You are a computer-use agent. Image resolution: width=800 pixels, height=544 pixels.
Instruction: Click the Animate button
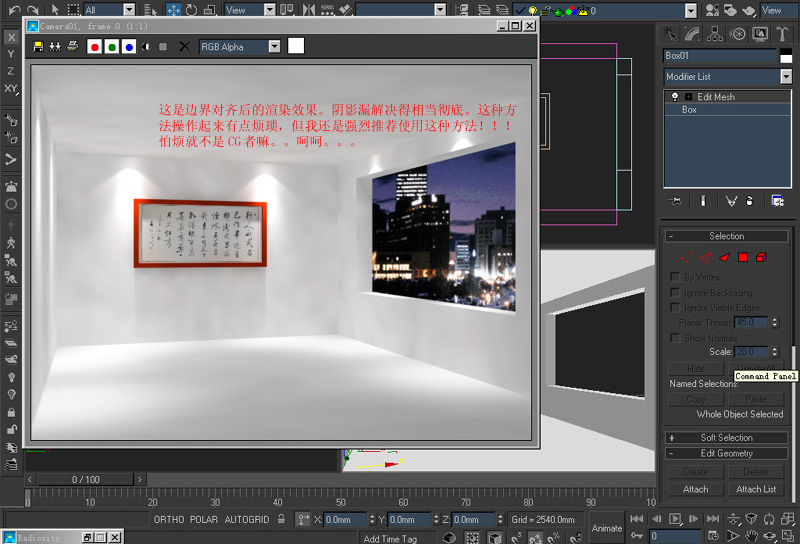(606, 528)
